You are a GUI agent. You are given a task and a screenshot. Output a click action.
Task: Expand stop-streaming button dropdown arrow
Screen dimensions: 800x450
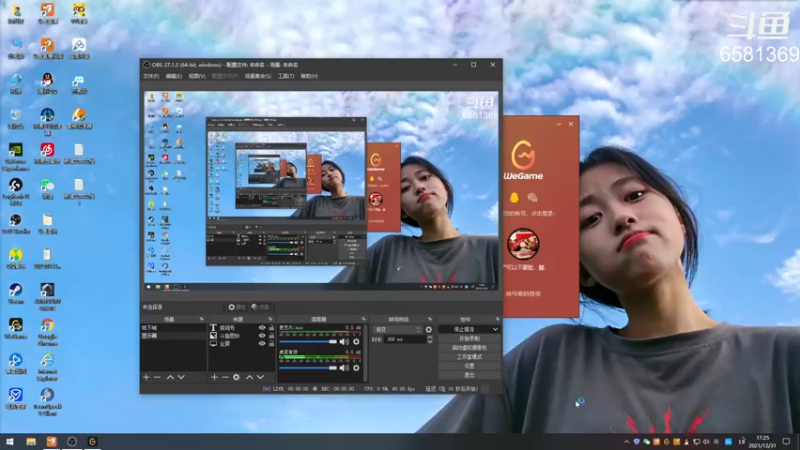pyautogui.click(x=495, y=330)
